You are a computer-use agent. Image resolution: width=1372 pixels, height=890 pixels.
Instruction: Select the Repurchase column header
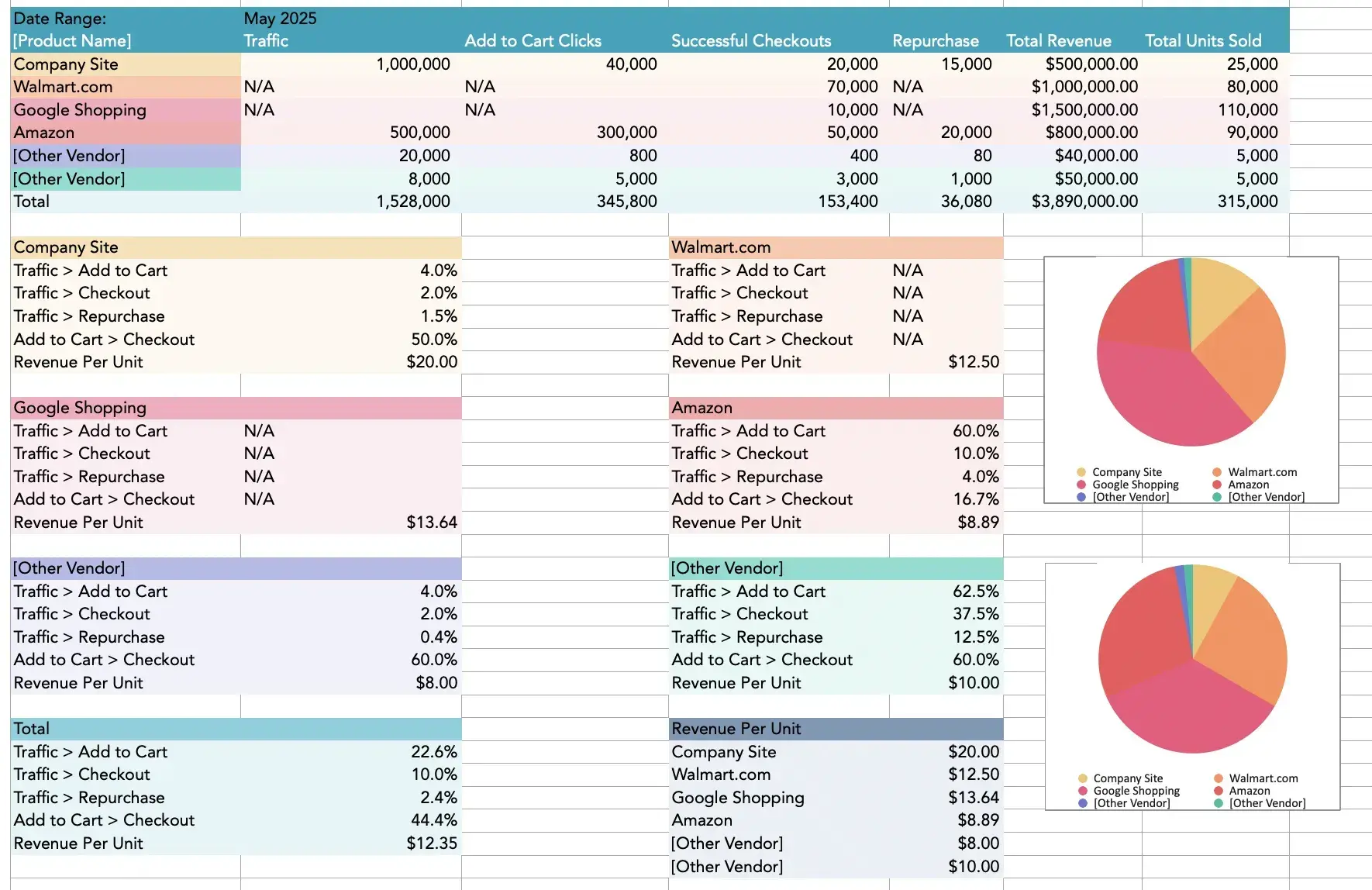[935, 41]
